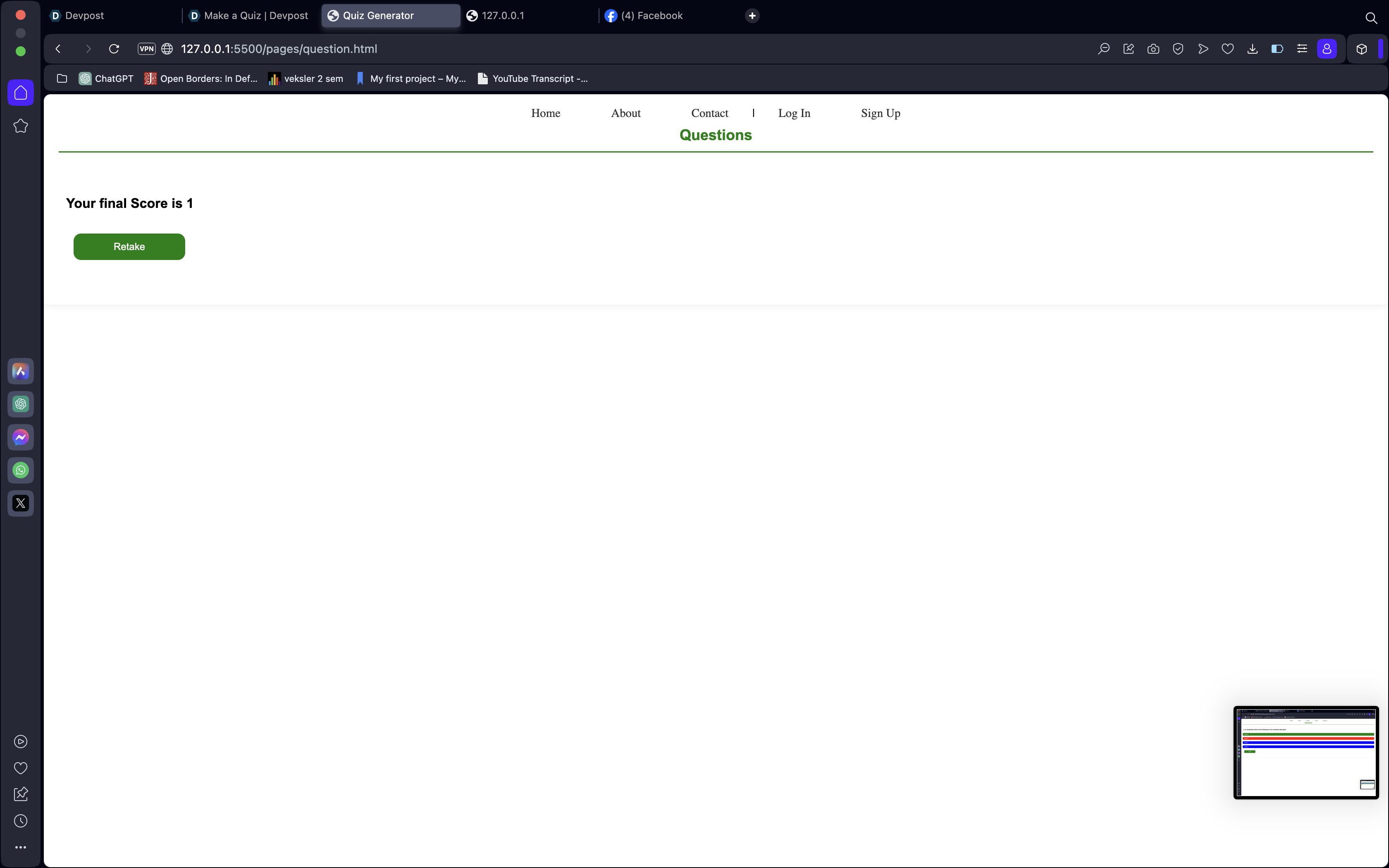Open the Aria AI sidebar icon
Image resolution: width=1389 pixels, height=868 pixels.
point(21,372)
